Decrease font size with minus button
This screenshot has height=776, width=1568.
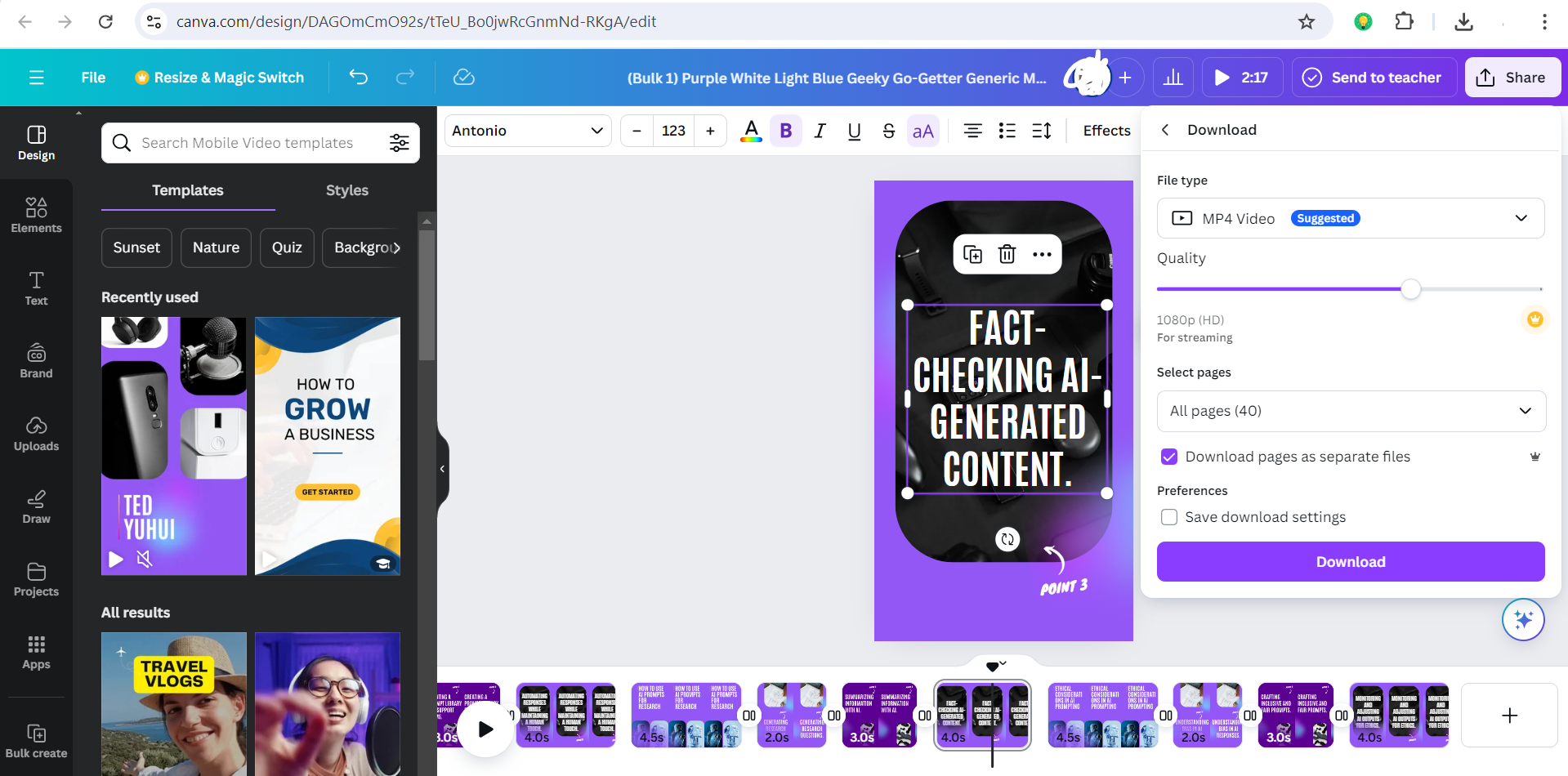(x=637, y=131)
